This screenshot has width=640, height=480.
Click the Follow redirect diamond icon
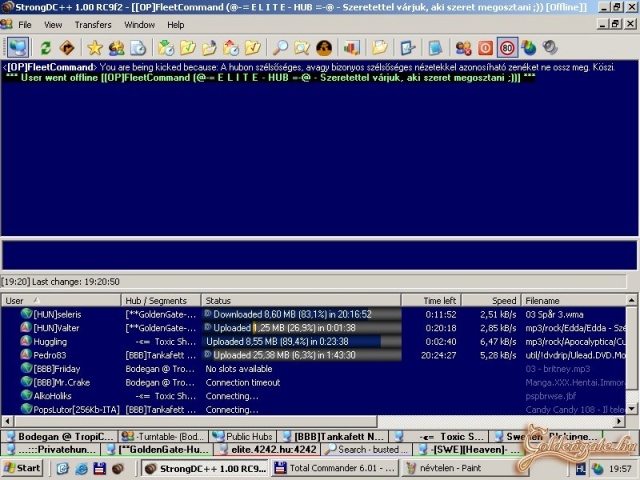pos(67,47)
